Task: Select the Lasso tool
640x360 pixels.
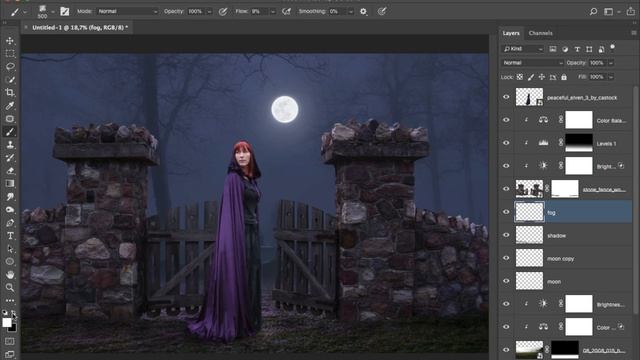Action: (x=10, y=67)
